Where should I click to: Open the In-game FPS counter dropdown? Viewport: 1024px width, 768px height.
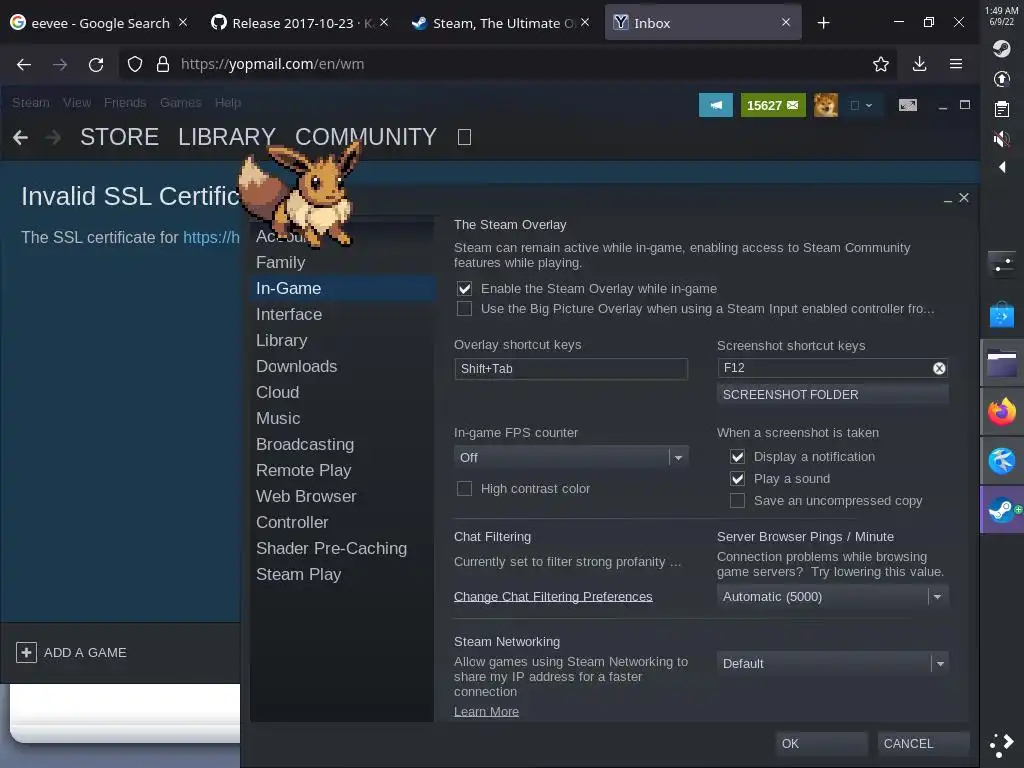pyautogui.click(x=571, y=457)
